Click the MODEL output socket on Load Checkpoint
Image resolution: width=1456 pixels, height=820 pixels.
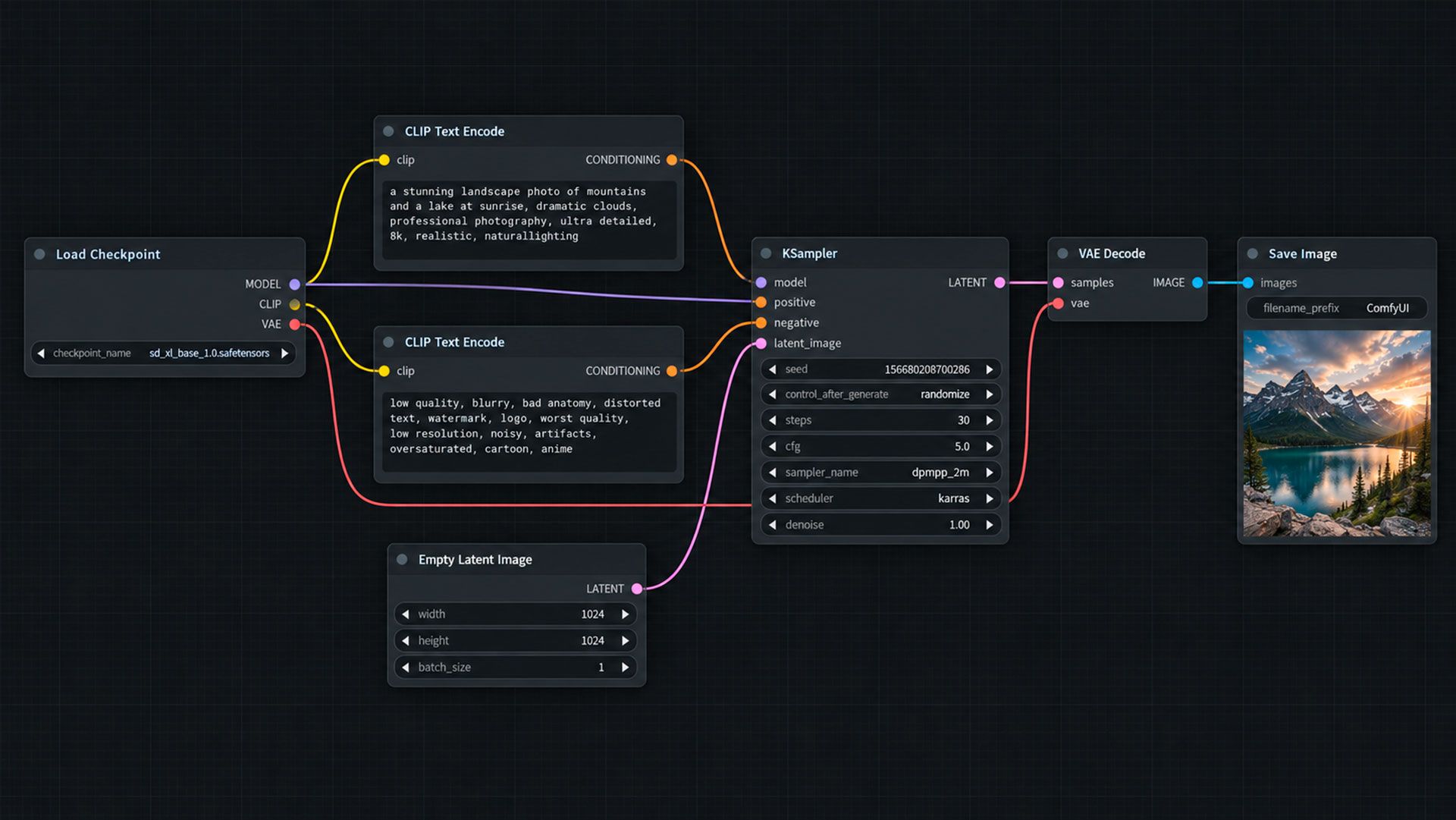(295, 284)
